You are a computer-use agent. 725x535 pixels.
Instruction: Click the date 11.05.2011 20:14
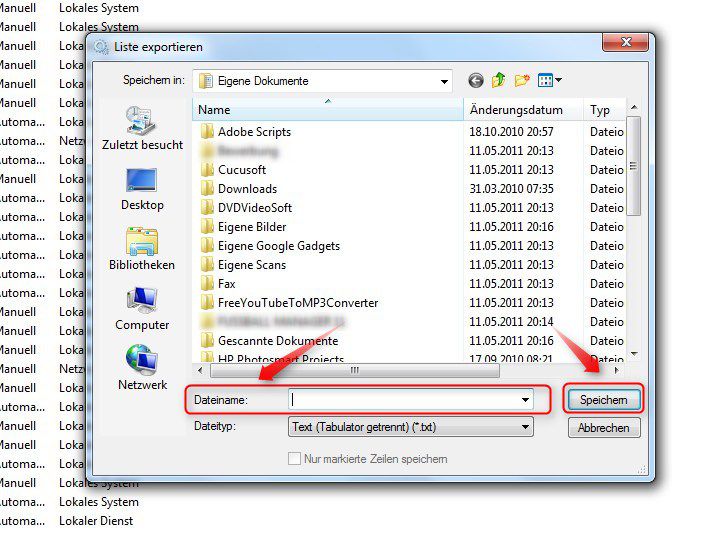point(511,321)
